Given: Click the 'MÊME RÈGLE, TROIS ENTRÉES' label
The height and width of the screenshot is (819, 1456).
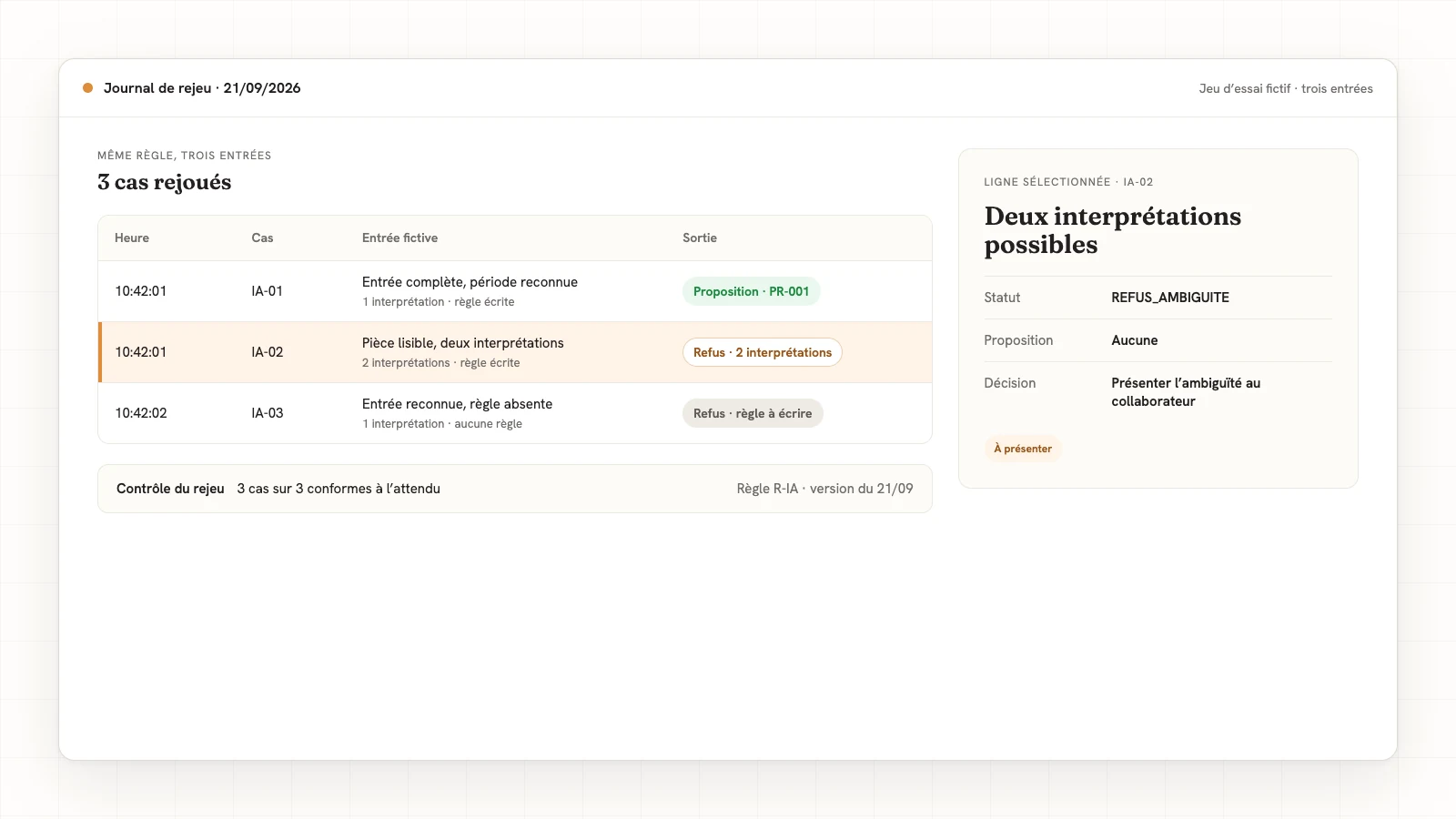Looking at the screenshot, I should pos(185,156).
